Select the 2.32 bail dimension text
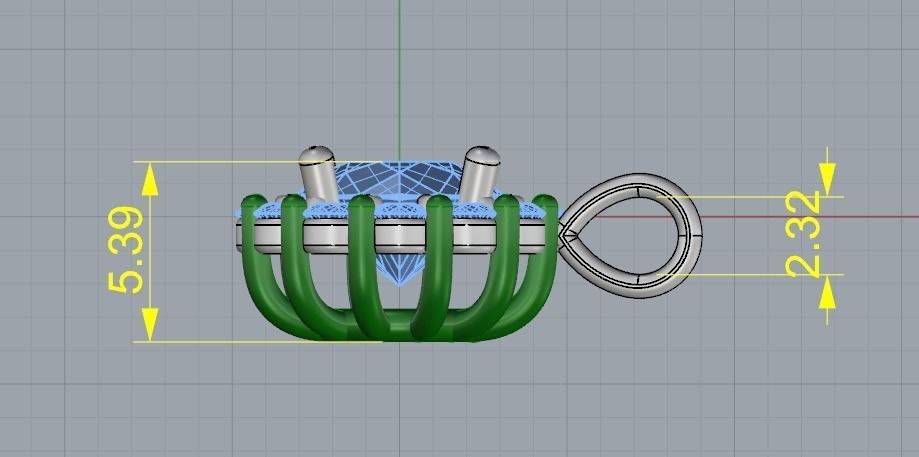Image resolution: width=919 pixels, height=457 pixels. pyautogui.click(x=803, y=234)
